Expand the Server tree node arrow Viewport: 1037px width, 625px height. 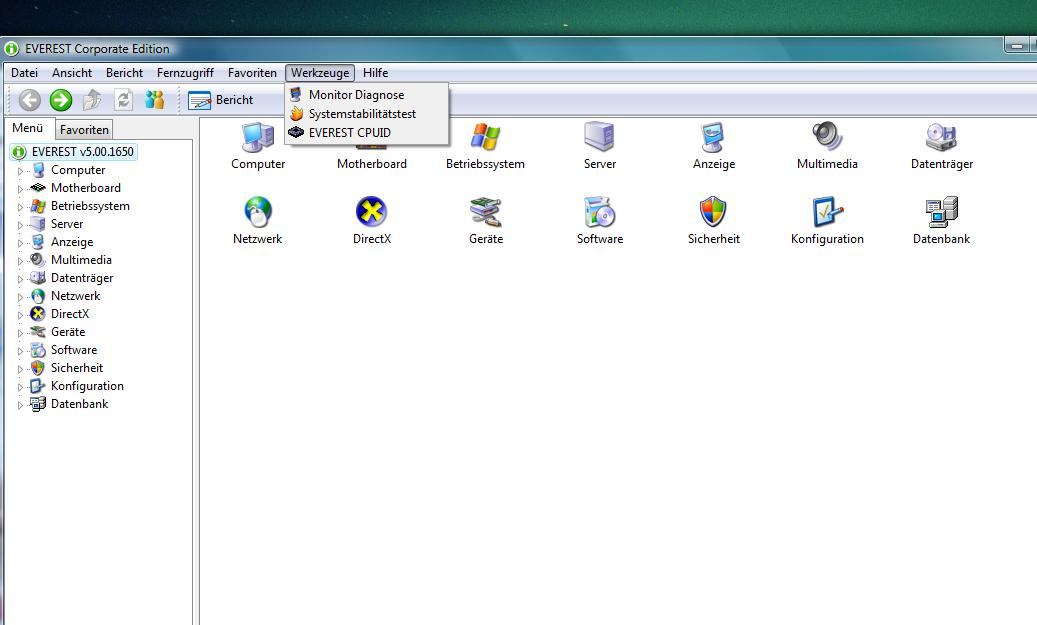pyautogui.click(x=21, y=224)
